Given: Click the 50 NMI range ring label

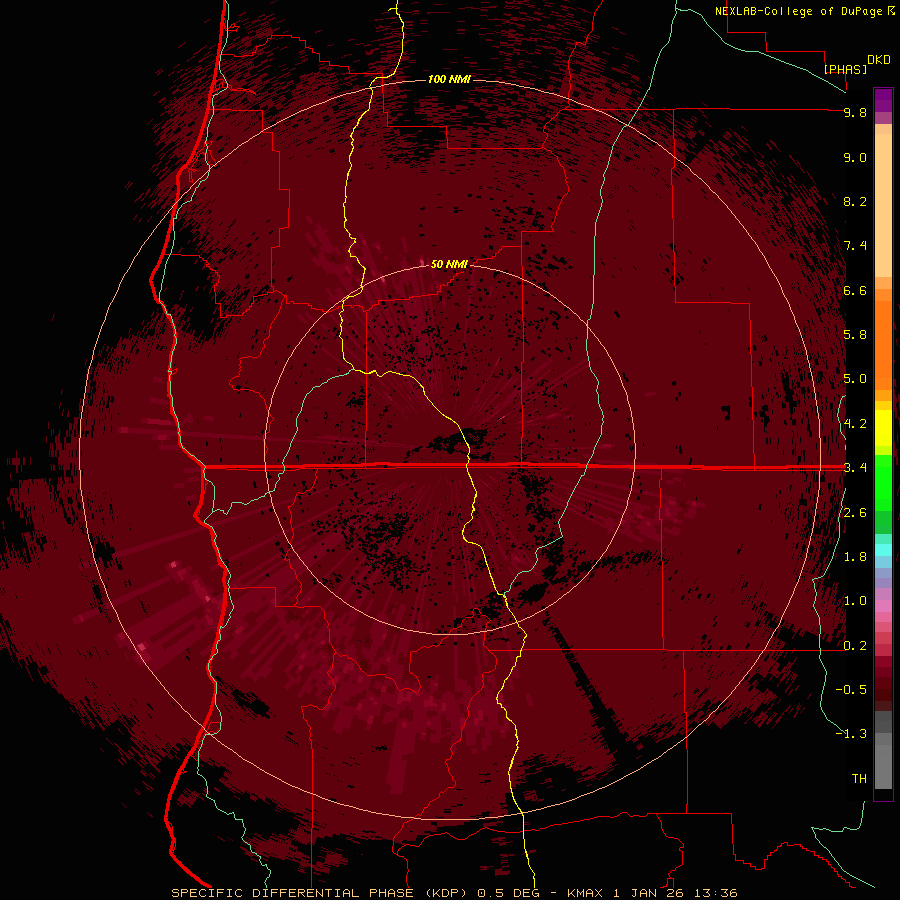Looking at the screenshot, I should (x=449, y=264).
